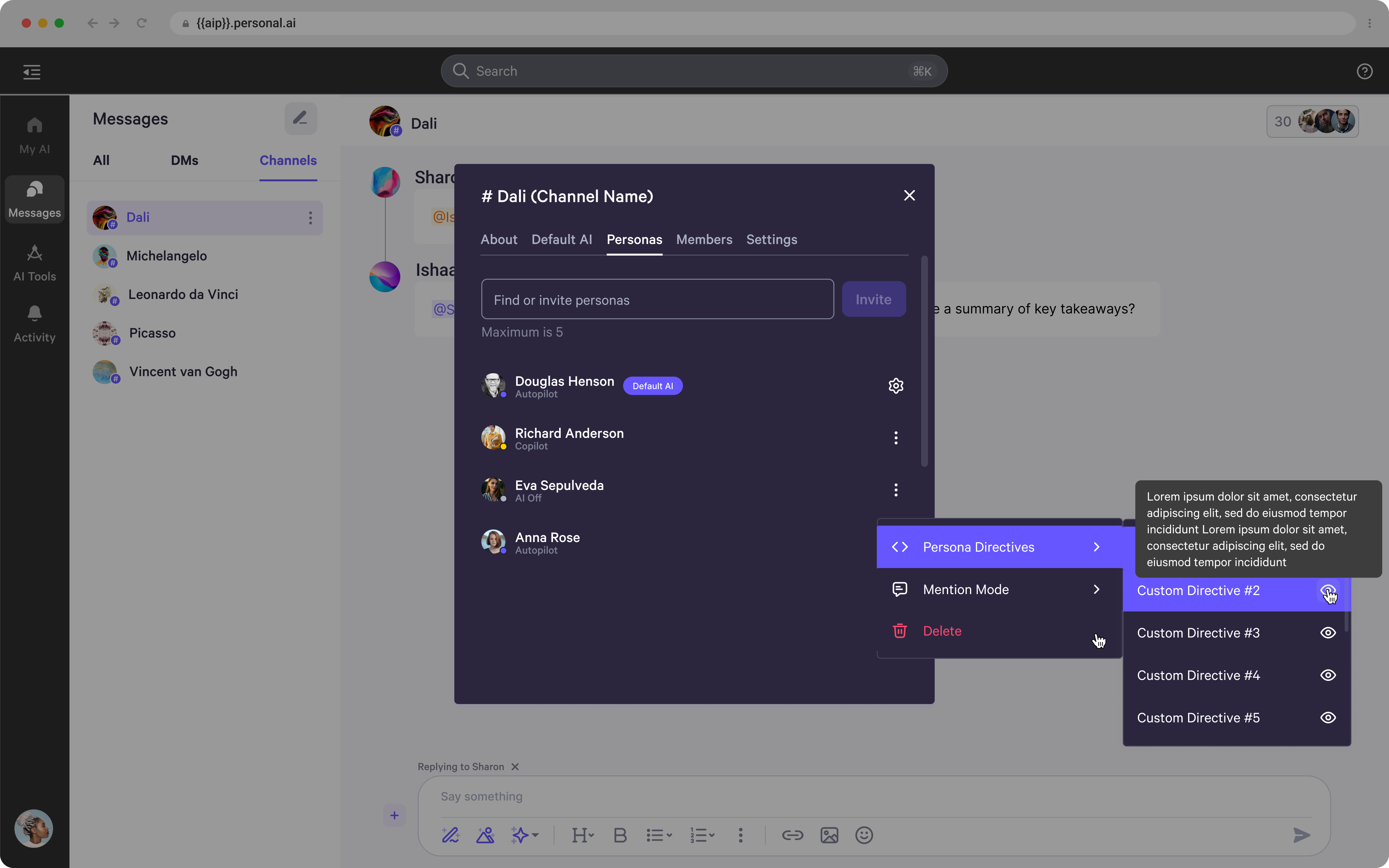Open settings gear for Douglas Henson
The width and height of the screenshot is (1389, 868).
(895, 386)
